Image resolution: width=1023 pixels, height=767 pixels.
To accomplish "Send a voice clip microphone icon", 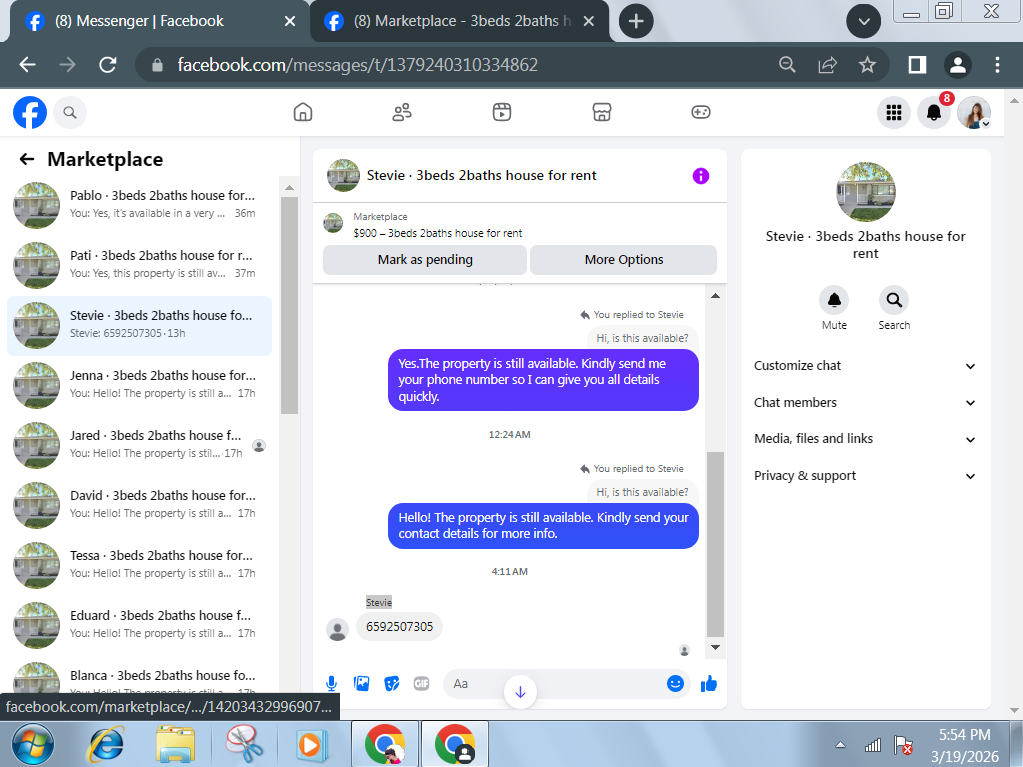I will coord(331,684).
